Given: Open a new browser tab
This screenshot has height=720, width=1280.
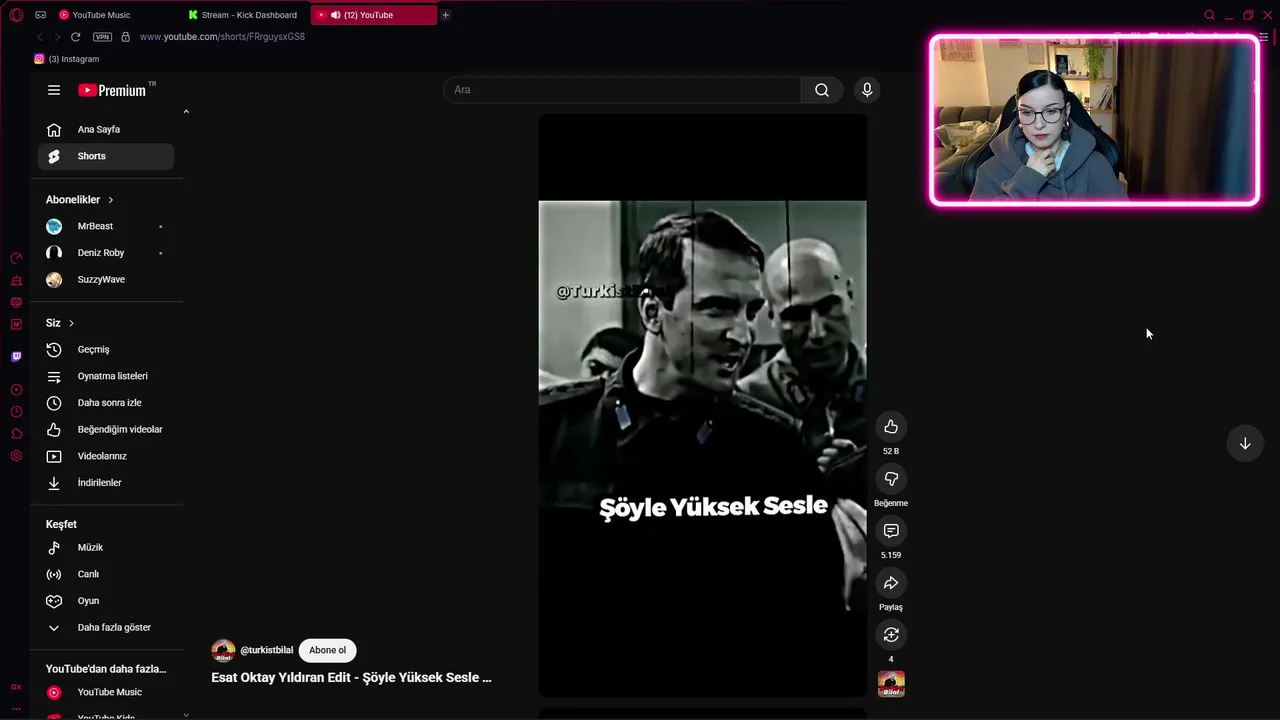Looking at the screenshot, I should click(x=445, y=15).
